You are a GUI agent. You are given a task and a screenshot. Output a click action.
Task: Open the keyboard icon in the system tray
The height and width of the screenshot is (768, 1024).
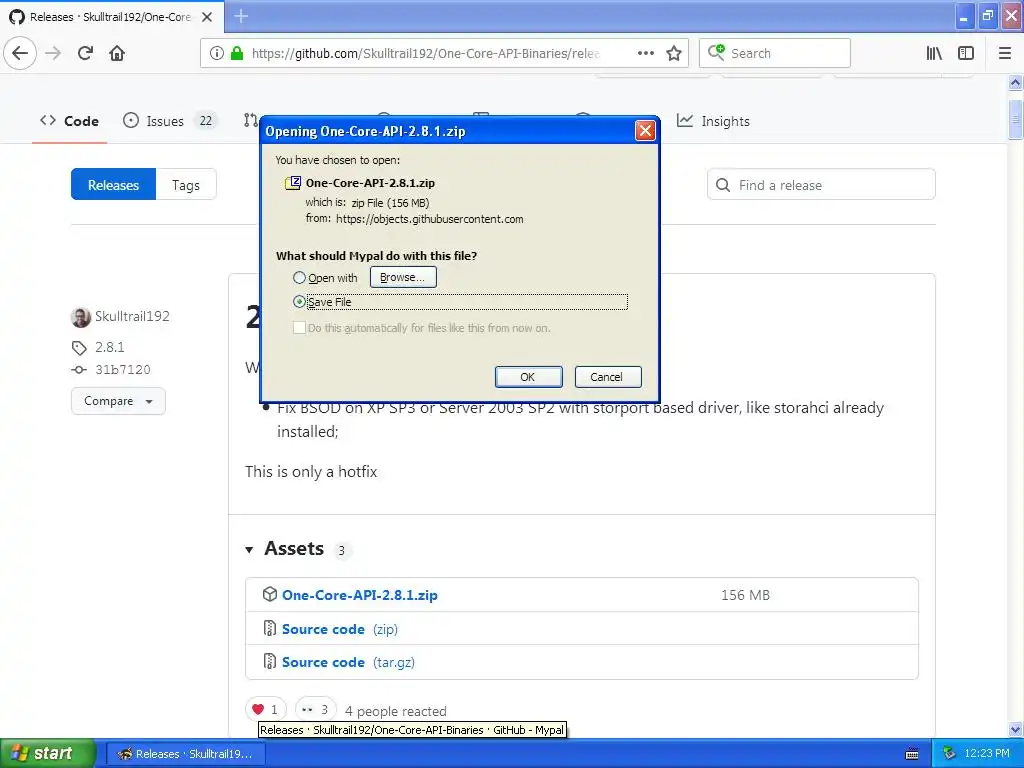coord(912,754)
